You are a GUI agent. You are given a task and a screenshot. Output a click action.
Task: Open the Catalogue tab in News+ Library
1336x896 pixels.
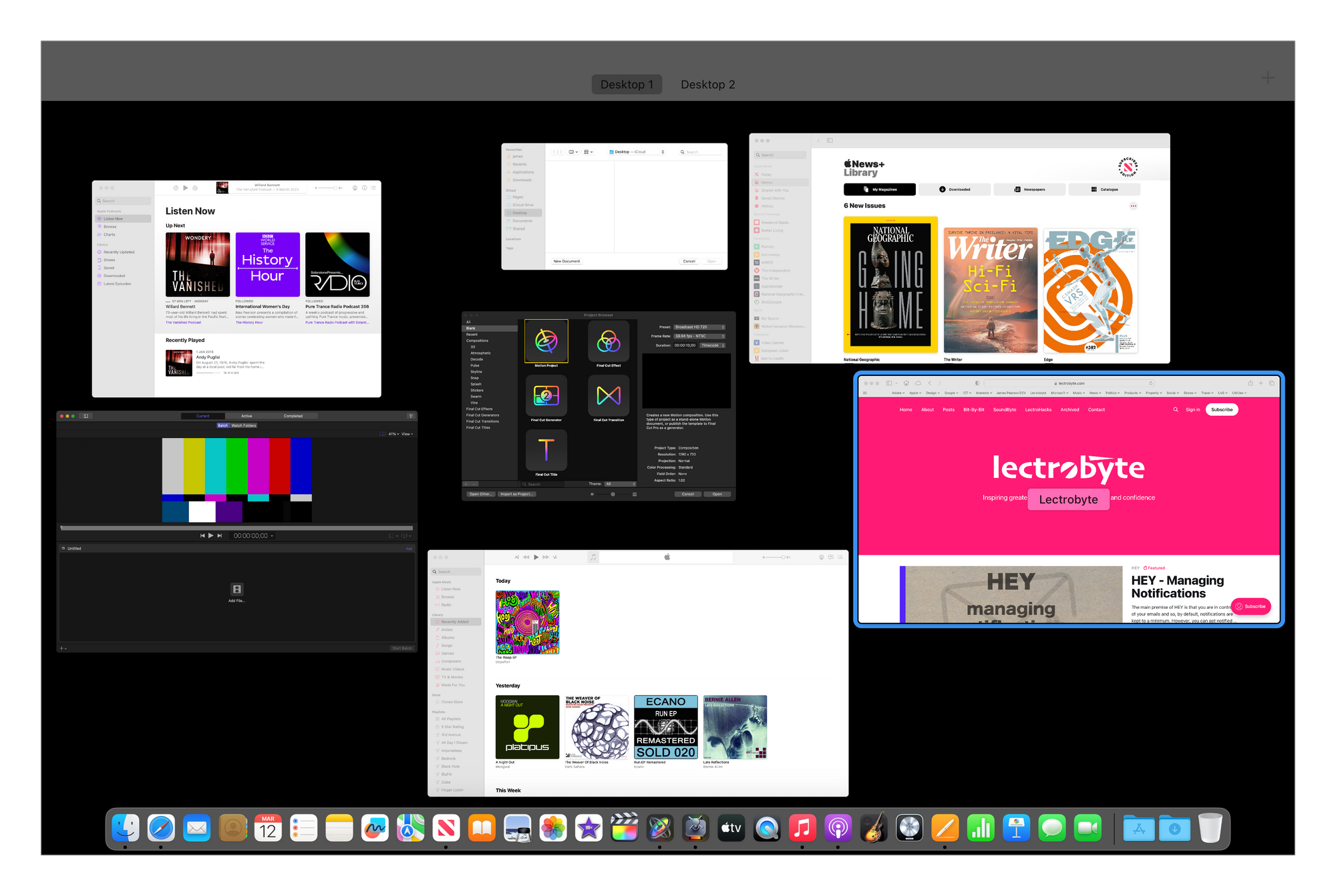coord(1104,190)
